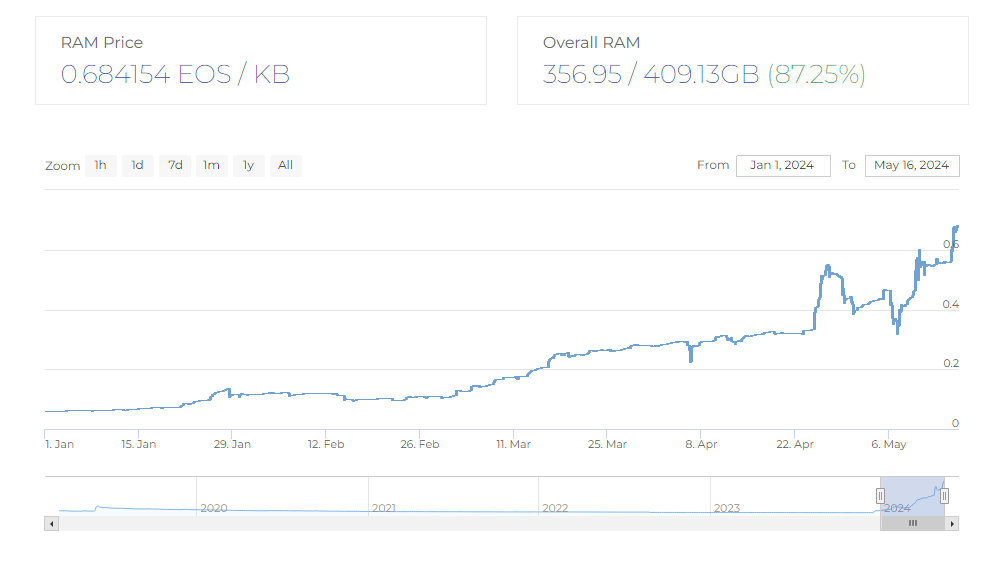Click the 2021 label in navigator

point(384,508)
